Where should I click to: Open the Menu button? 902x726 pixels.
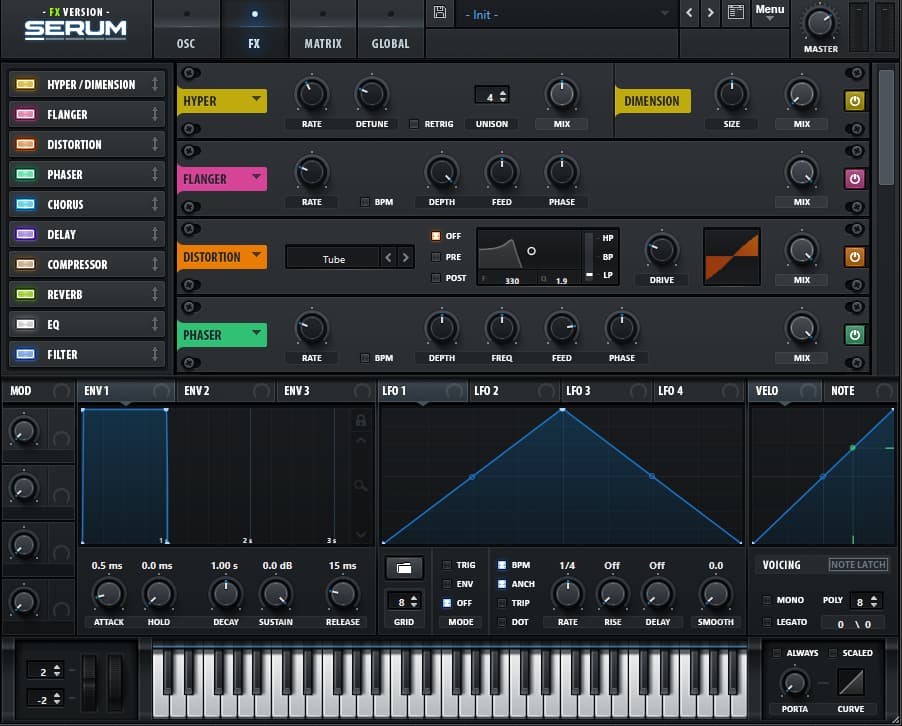tap(770, 12)
